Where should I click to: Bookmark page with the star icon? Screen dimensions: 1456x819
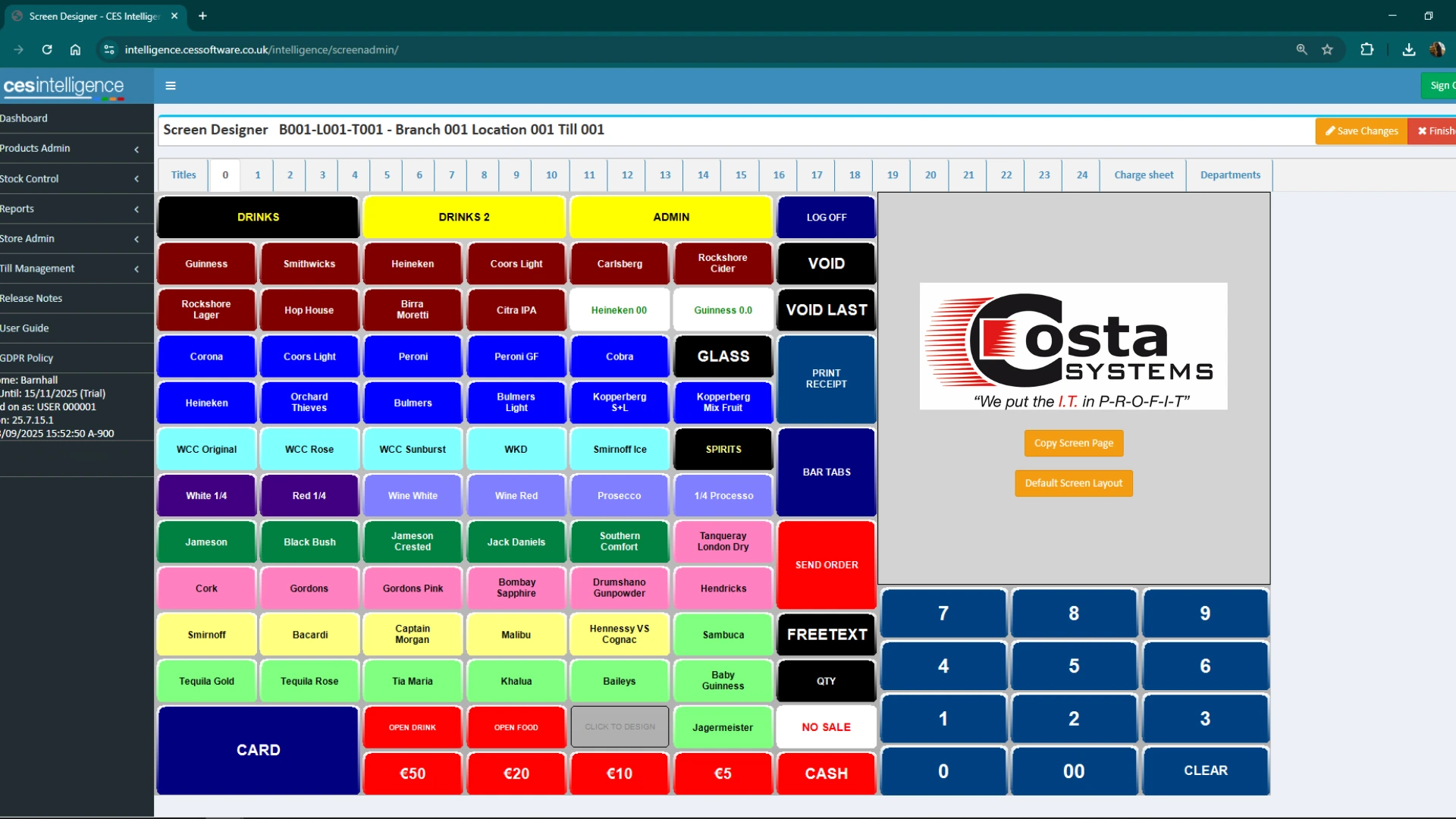click(x=1327, y=49)
